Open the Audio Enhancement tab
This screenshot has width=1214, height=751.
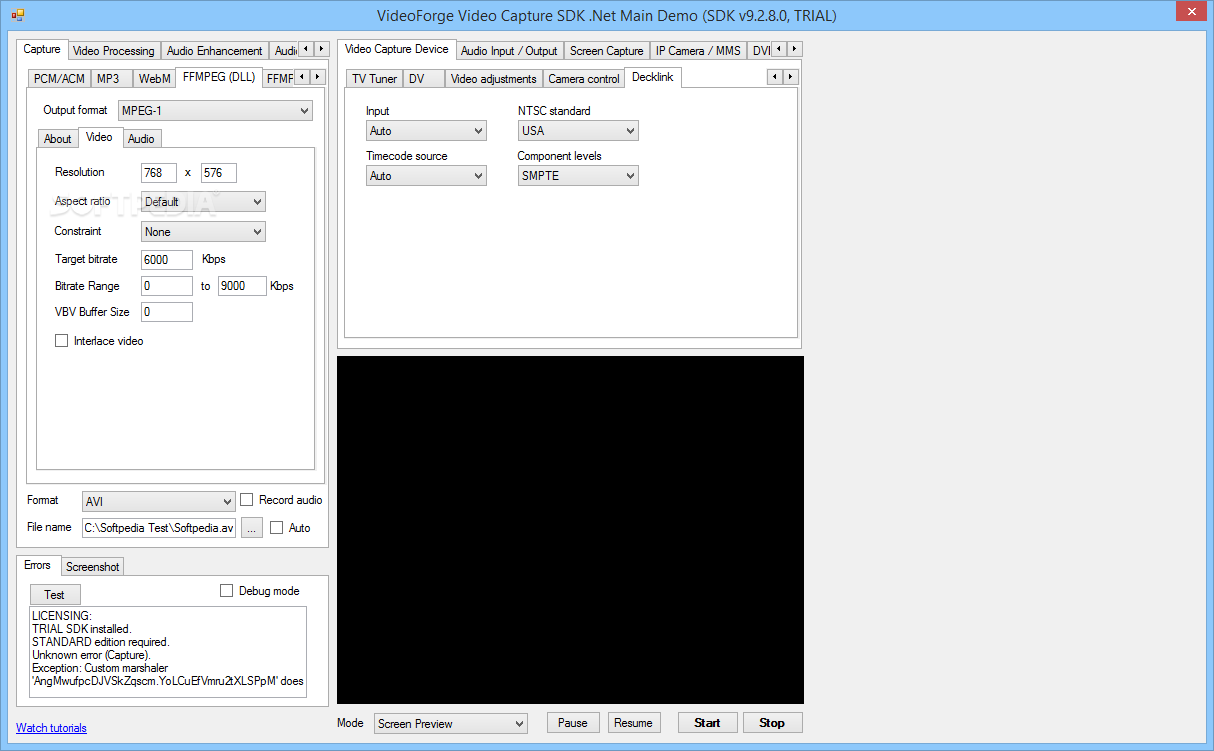click(214, 51)
